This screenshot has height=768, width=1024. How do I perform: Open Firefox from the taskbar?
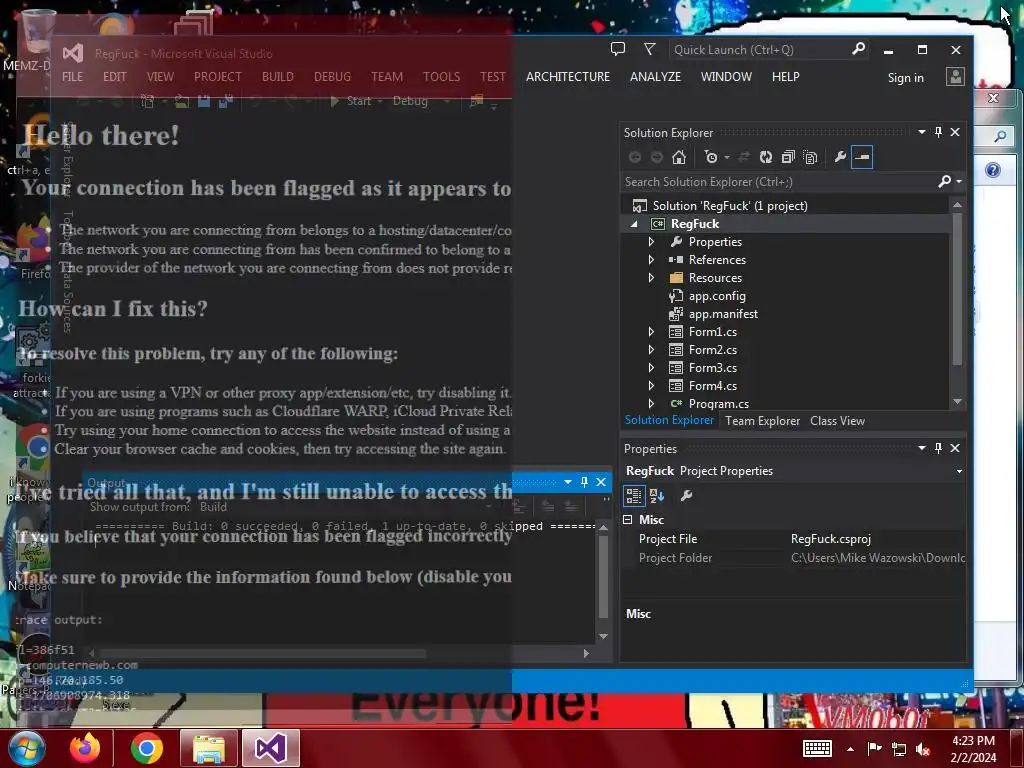(84, 748)
